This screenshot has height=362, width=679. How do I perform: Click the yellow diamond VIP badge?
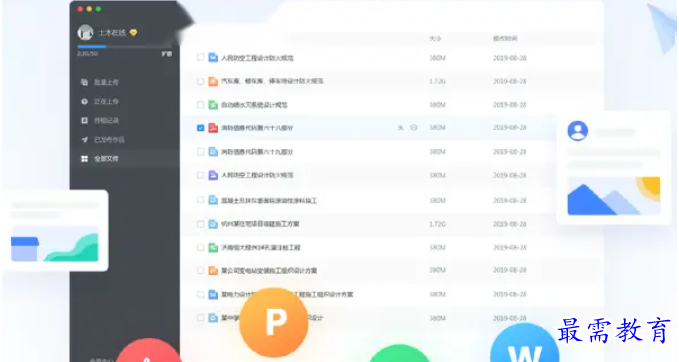click(x=133, y=32)
